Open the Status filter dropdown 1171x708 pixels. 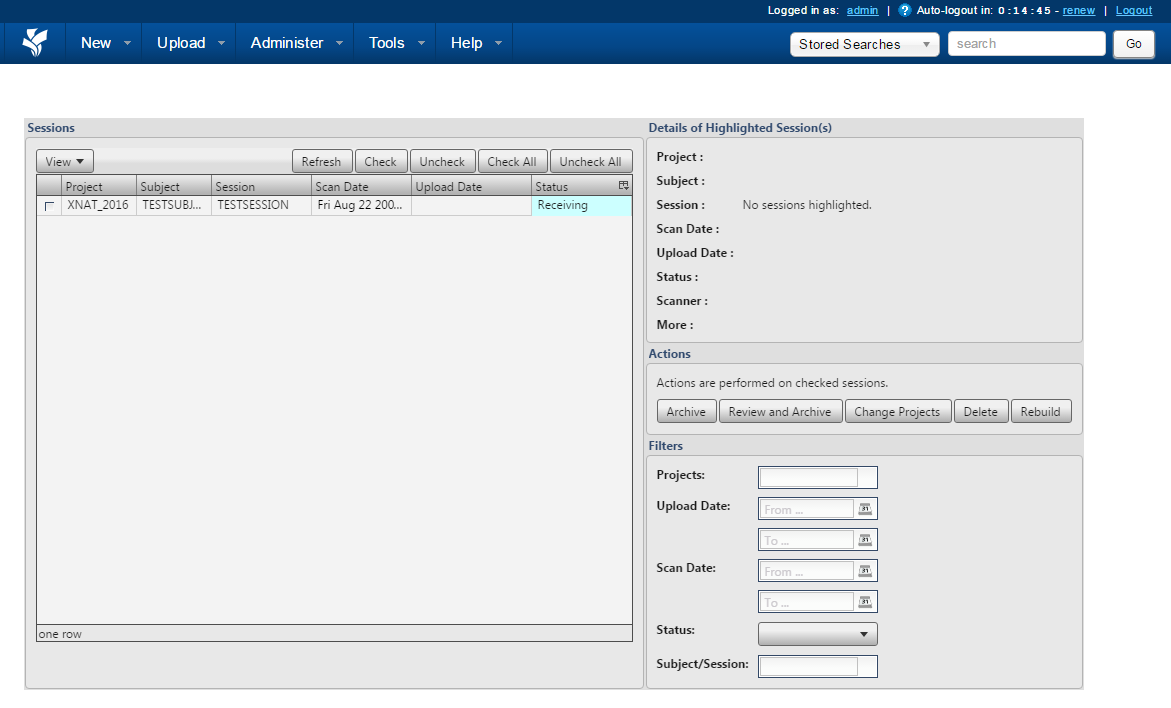click(x=817, y=634)
